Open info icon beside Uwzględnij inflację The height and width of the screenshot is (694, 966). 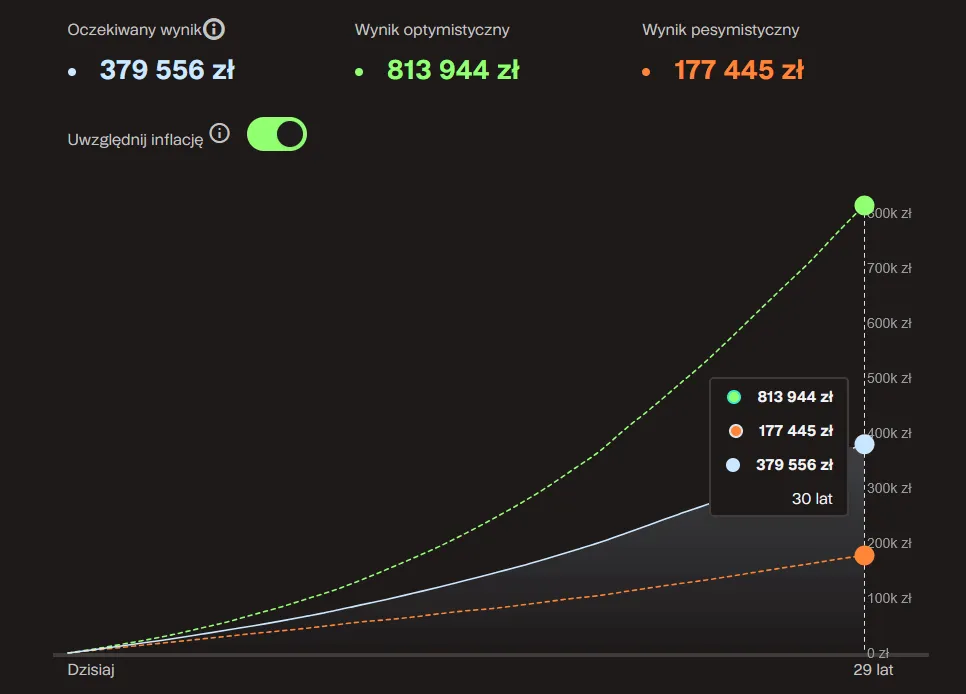[220, 133]
